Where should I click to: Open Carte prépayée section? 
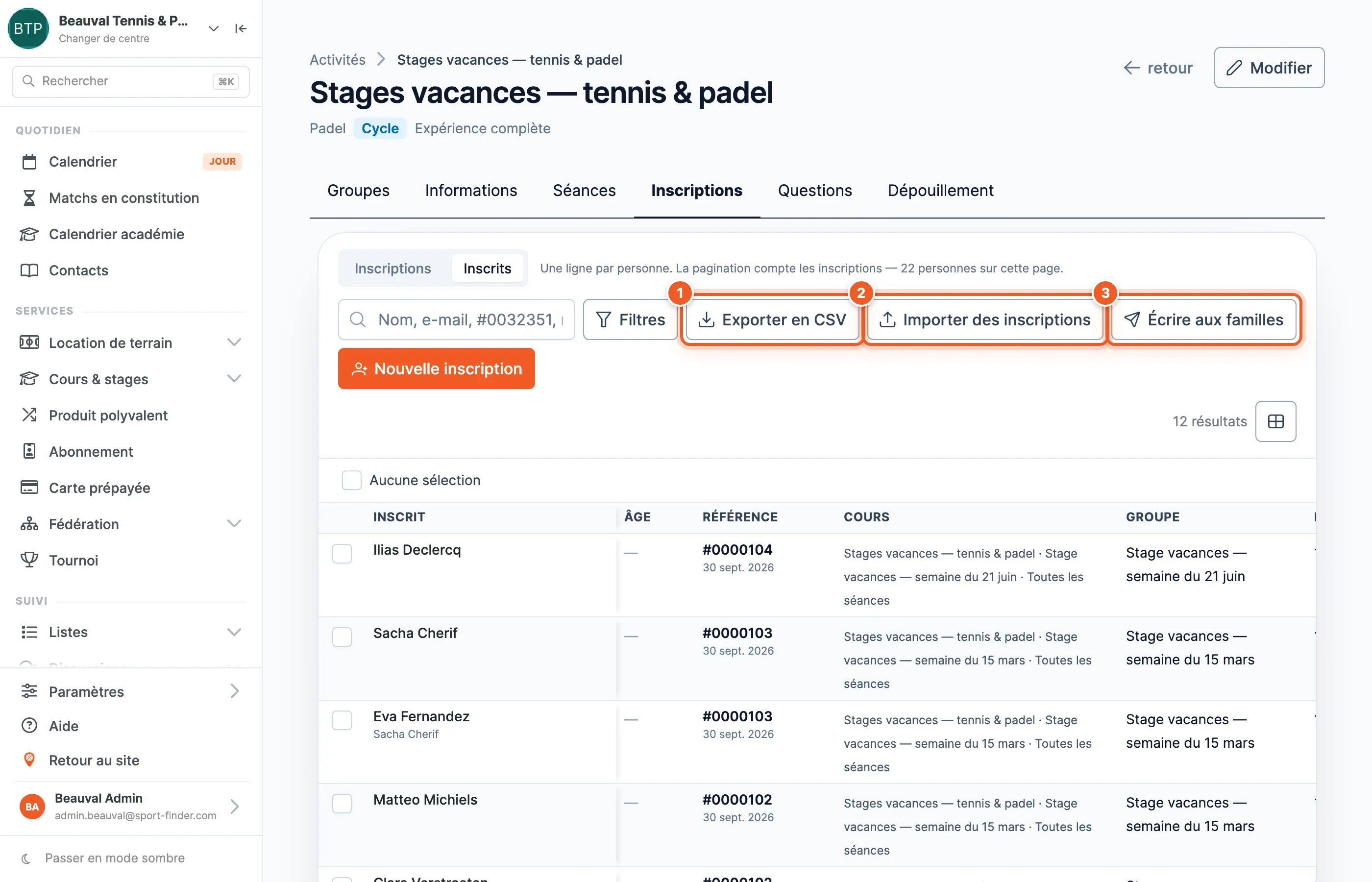coord(130,488)
